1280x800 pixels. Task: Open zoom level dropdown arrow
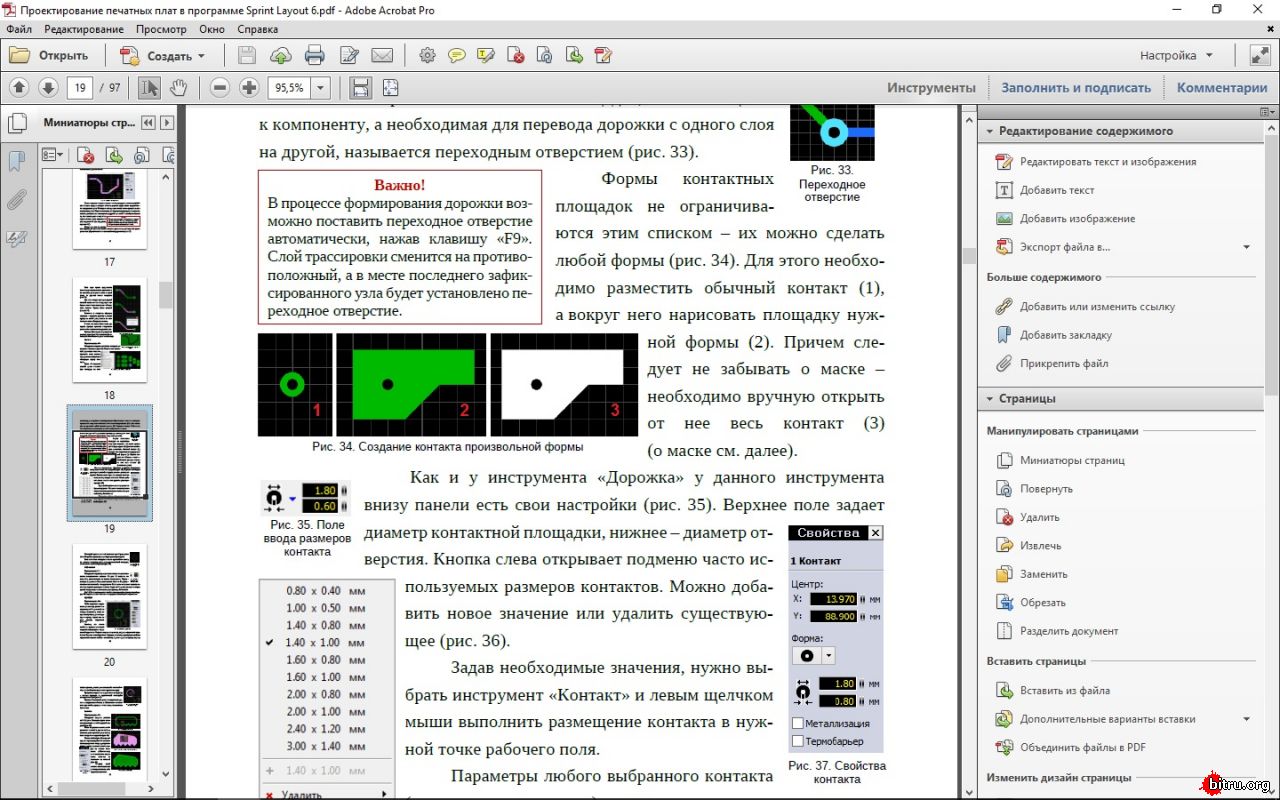(321, 87)
